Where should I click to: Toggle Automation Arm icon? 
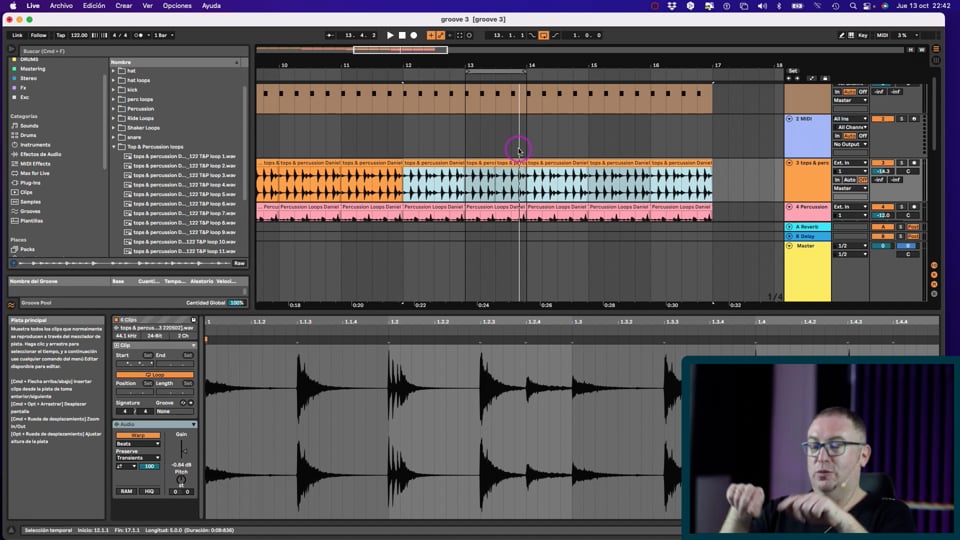[x=440, y=36]
